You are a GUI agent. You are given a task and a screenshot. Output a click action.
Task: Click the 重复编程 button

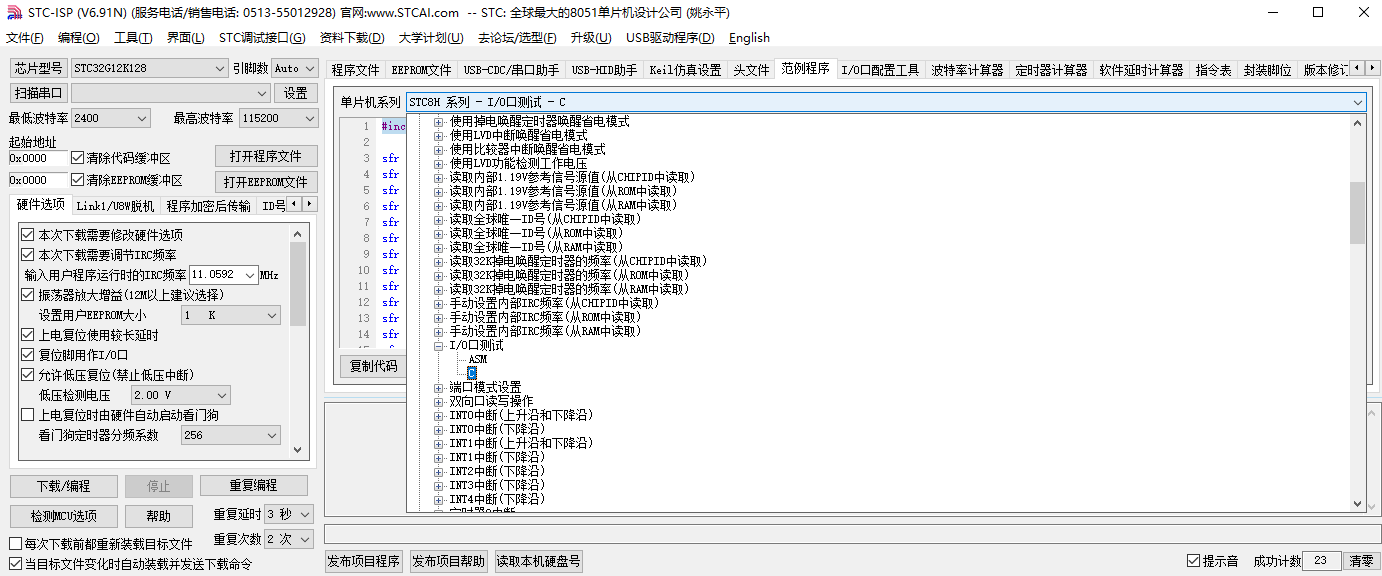coord(254,486)
